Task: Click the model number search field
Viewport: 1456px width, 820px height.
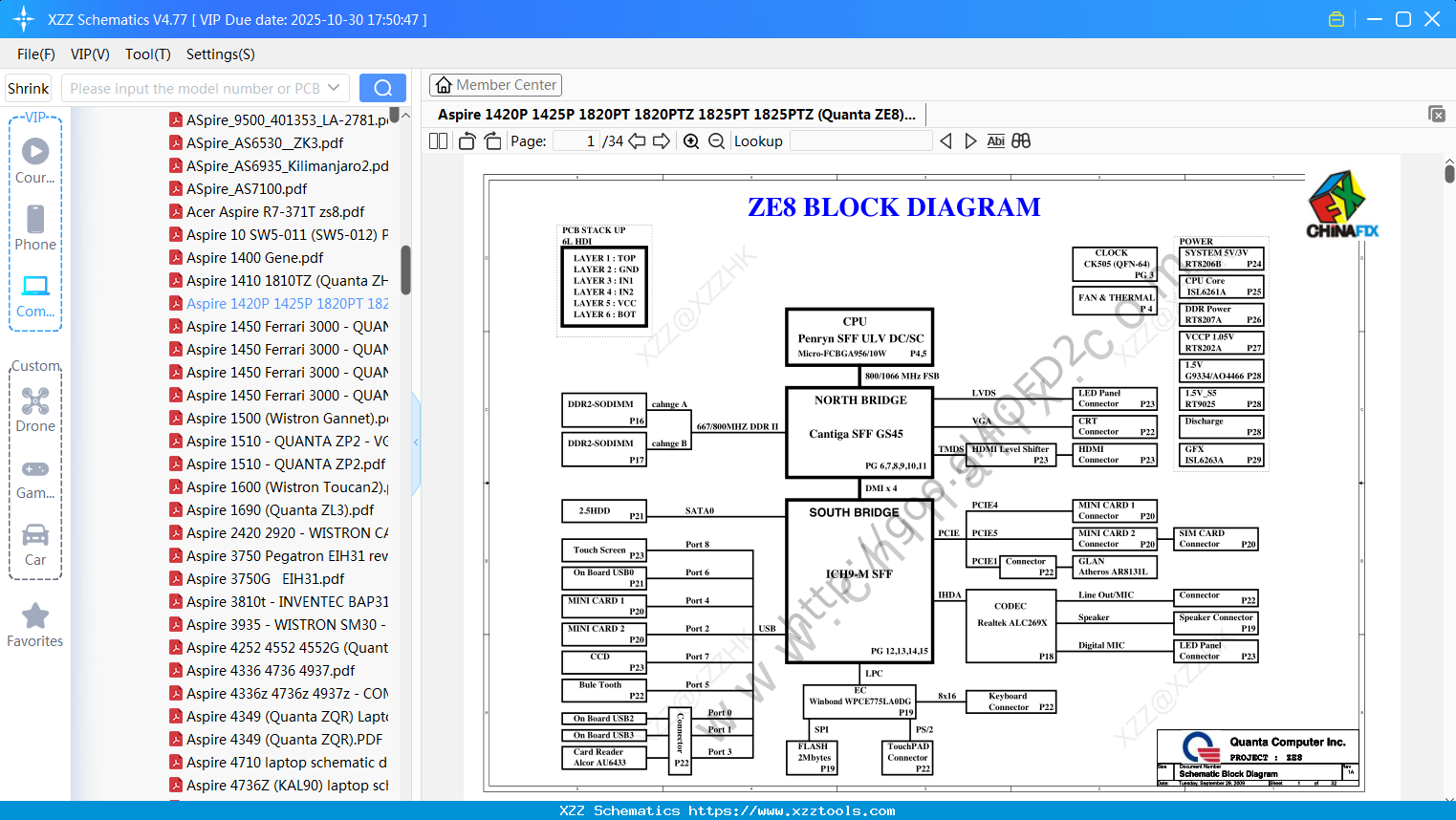Action: pos(194,88)
